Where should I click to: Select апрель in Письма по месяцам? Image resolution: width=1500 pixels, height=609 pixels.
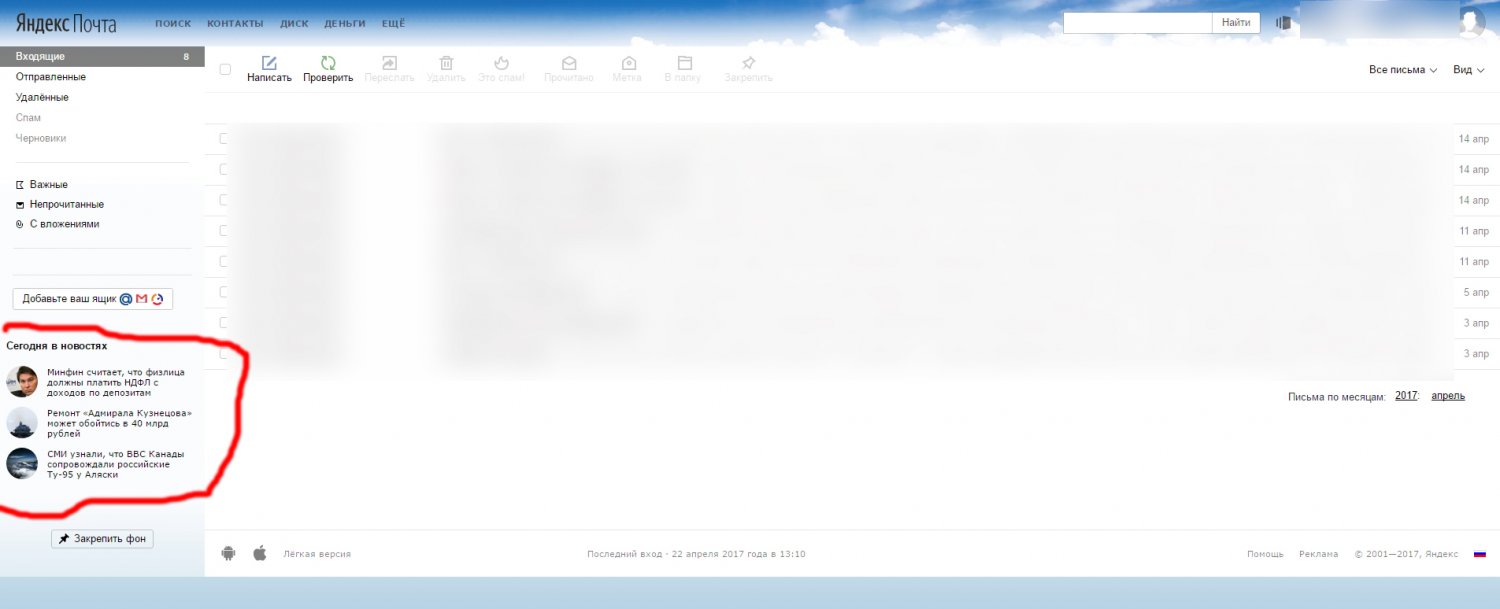click(1448, 396)
